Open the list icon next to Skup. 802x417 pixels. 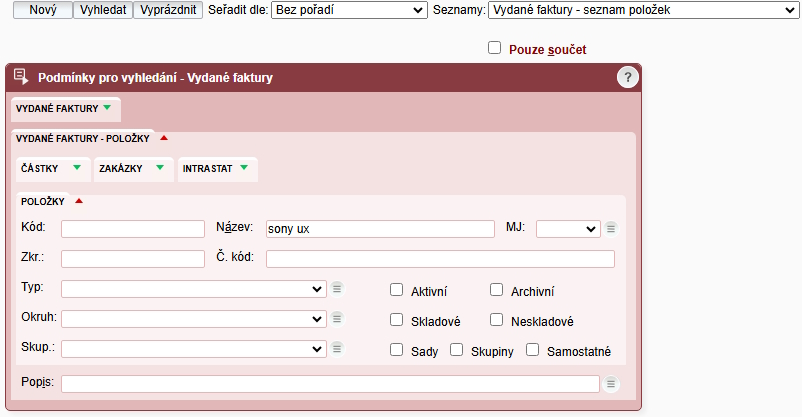click(x=337, y=349)
